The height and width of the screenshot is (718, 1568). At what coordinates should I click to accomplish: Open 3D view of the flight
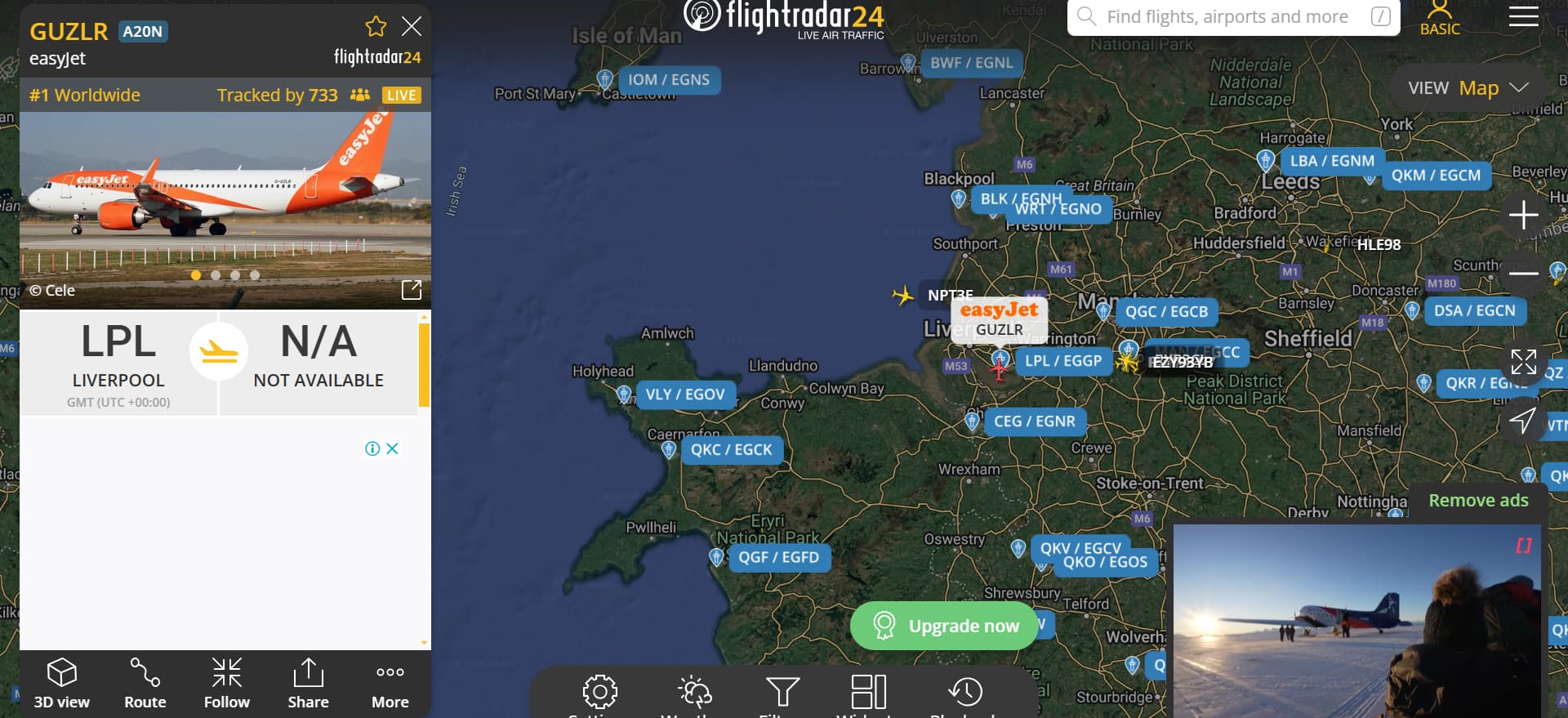point(62,684)
